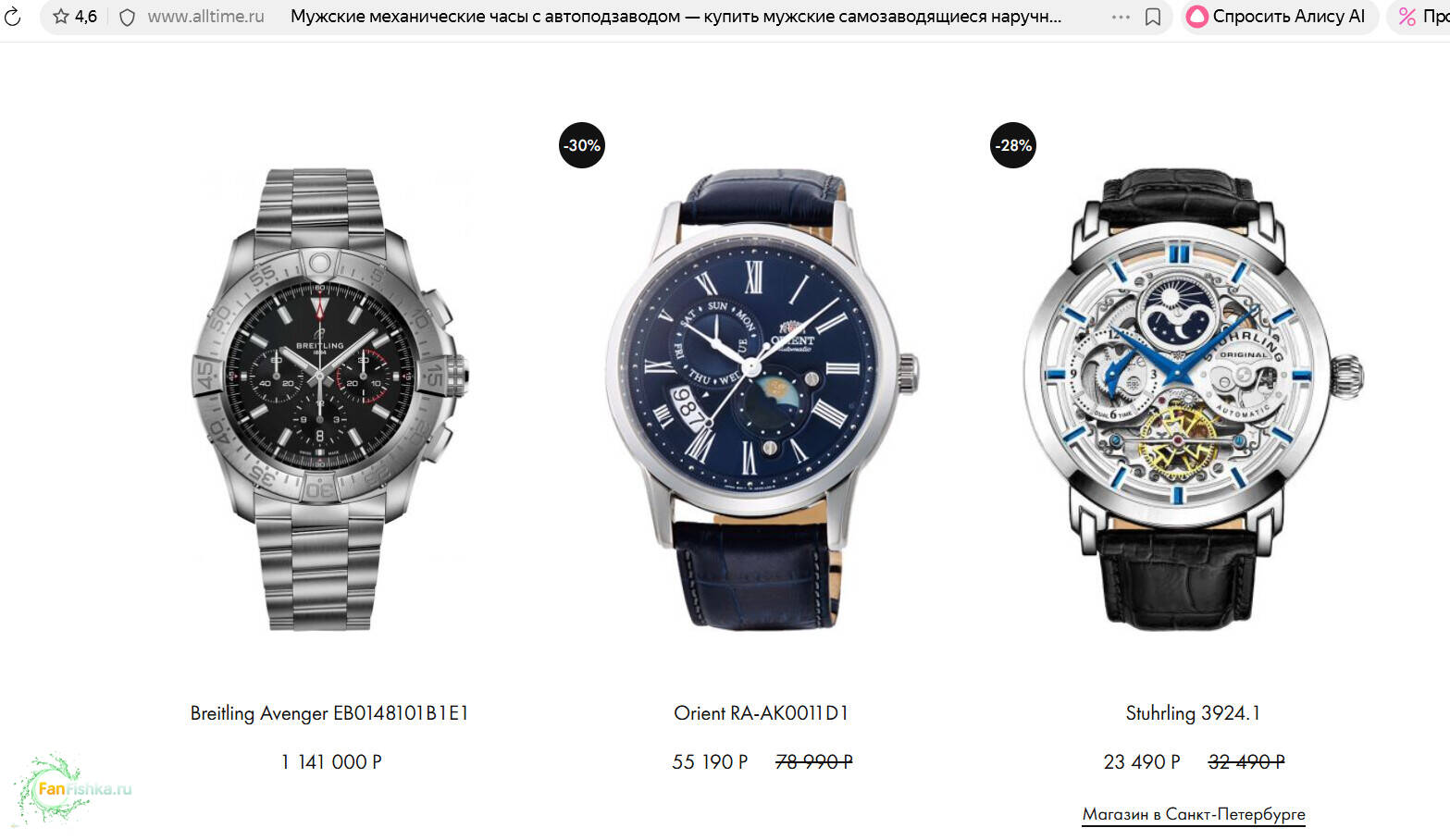This screenshot has width=1450, height=840.
Task: Bookmark this page with the bookmark icon
Action: pyautogui.click(x=1153, y=17)
